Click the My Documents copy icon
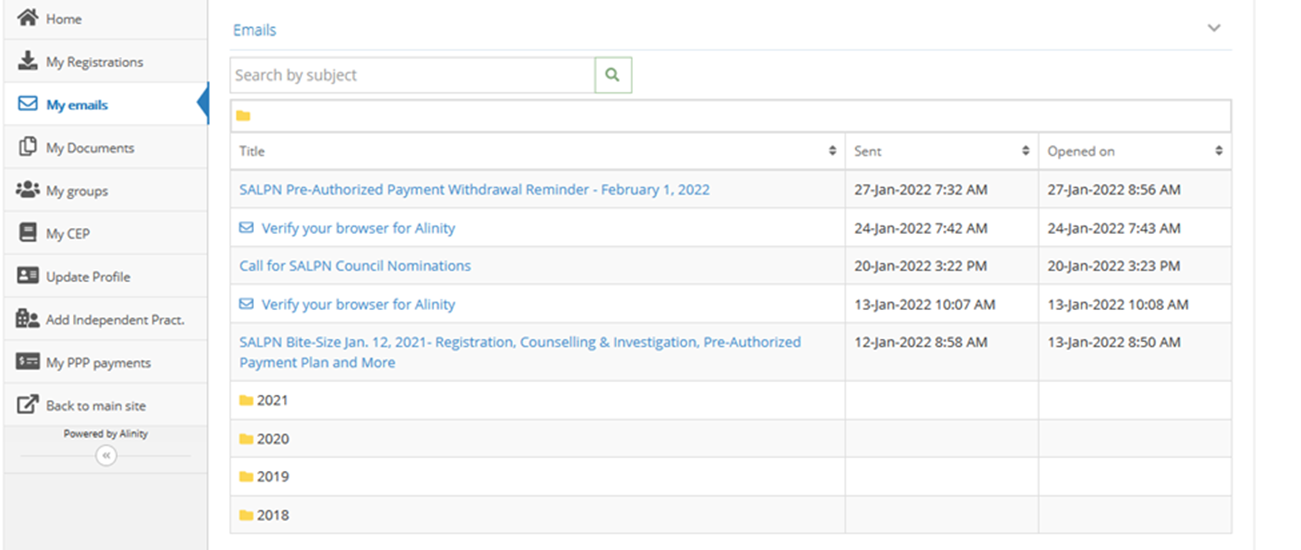 pos(28,147)
